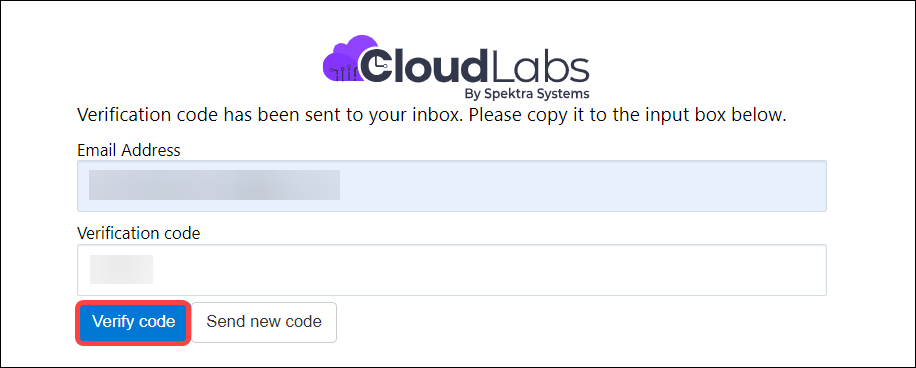This screenshot has height=368, width=916.
Task: Click the blurred email value in the Email field
Action: [x=214, y=185]
